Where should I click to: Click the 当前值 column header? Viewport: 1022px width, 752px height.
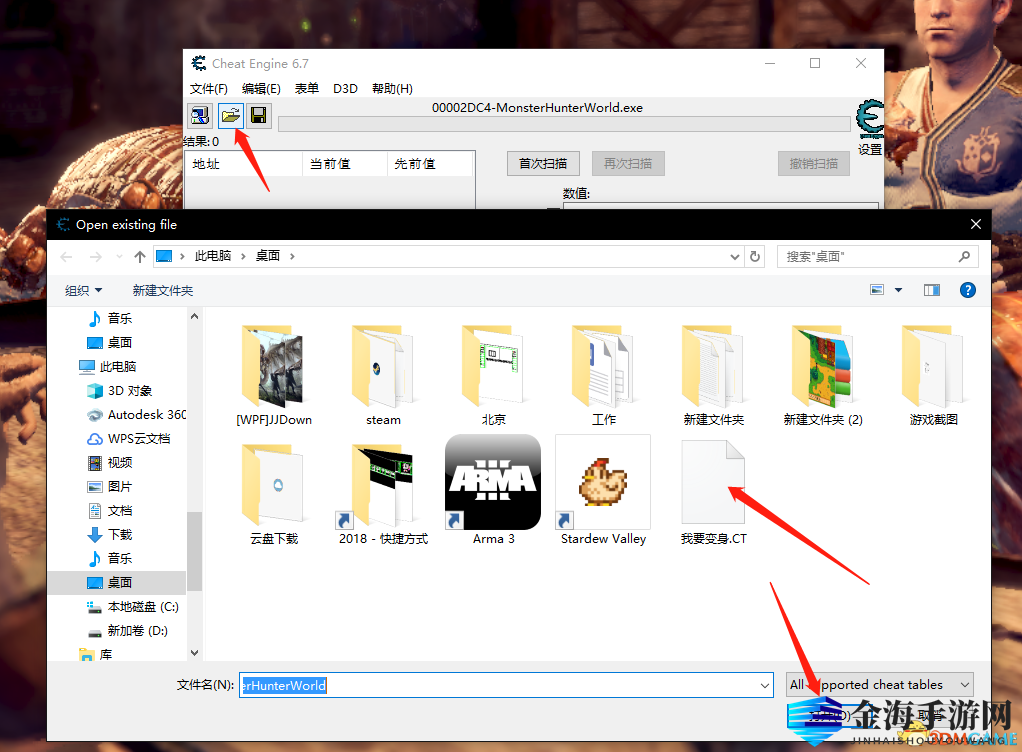tap(345, 164)
